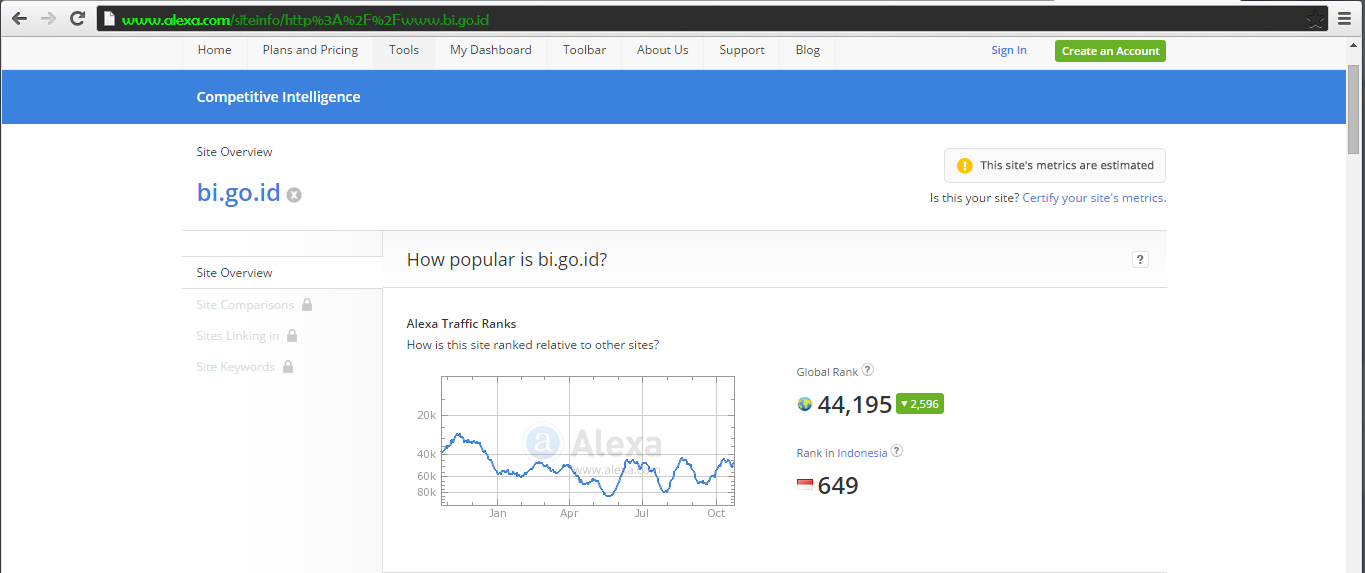Click the 'Global Rank' label
This screenshot has width=1365, height=573.
(x=827, y=372)
